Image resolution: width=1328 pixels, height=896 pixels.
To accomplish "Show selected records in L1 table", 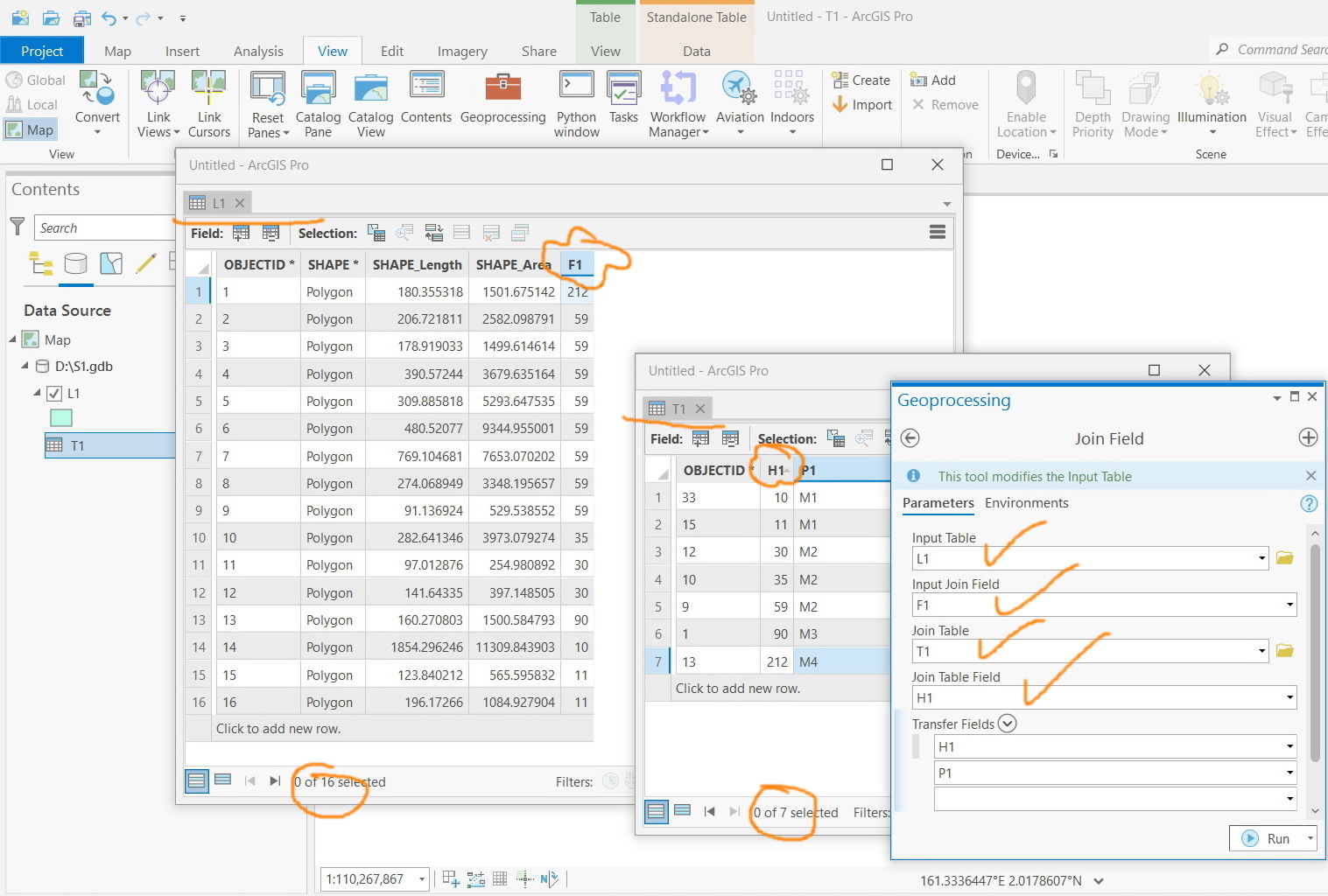I will [223, 780].
